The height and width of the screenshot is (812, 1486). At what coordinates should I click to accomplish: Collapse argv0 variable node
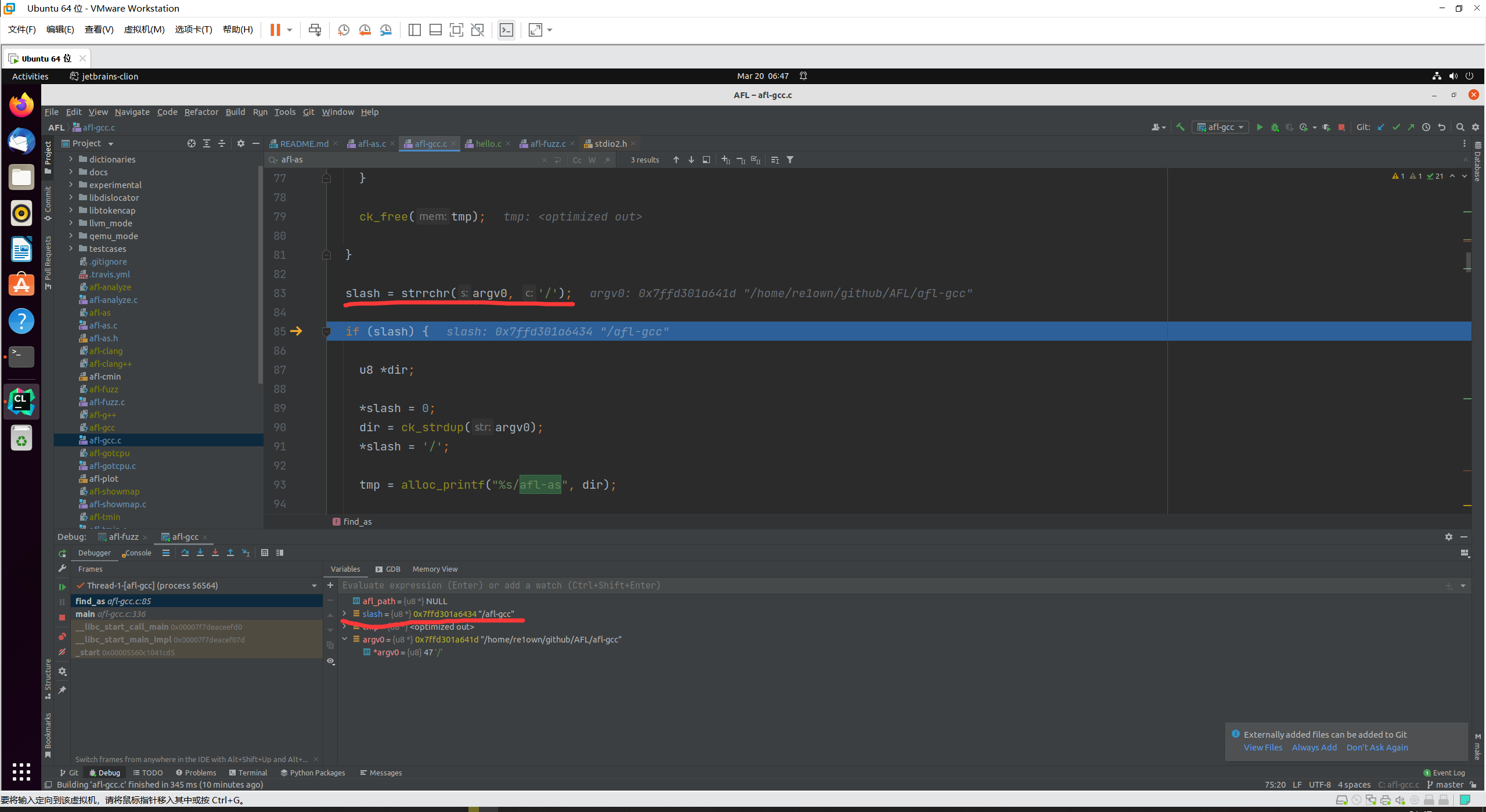pyautogui.click(x=344, y=639)
